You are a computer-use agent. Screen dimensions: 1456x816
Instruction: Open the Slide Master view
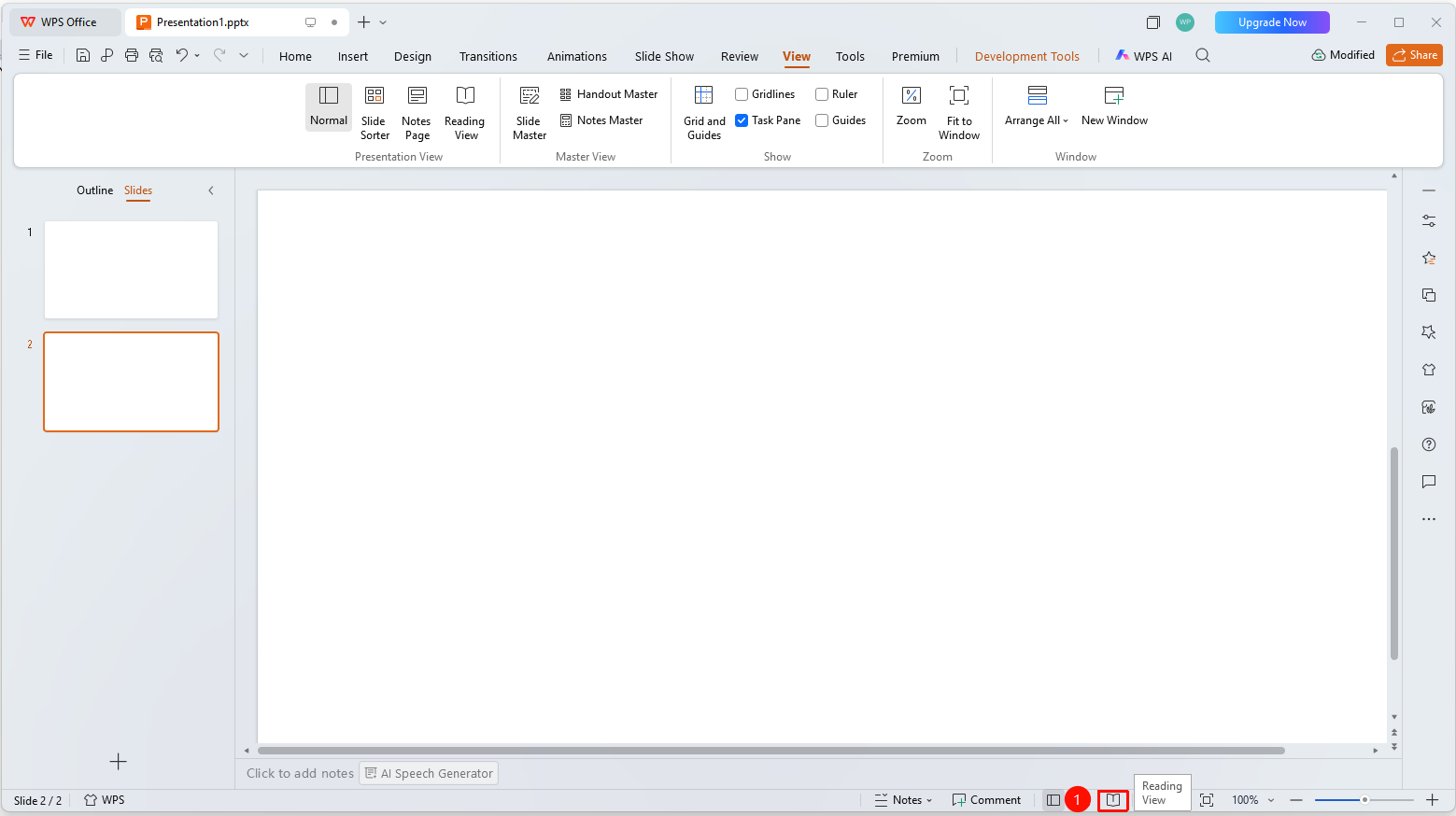click(x=530, y=112)
